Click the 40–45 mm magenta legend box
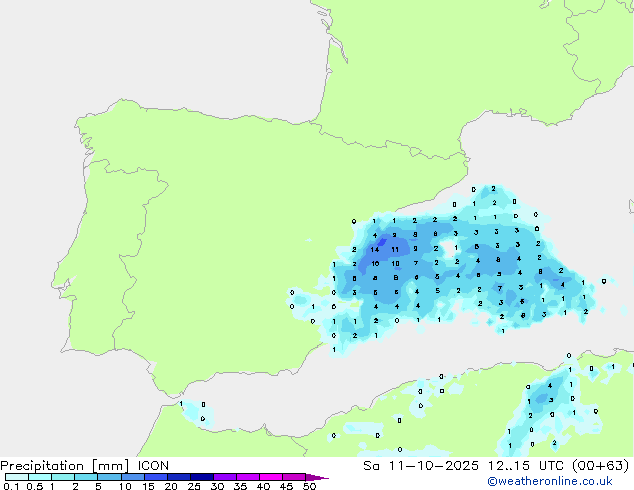 pos(271,477)
